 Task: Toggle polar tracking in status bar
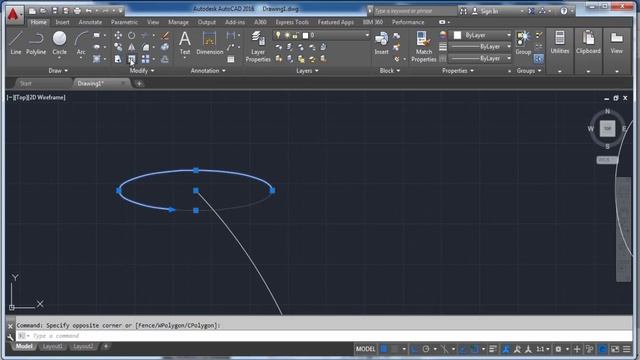(426, 349)
